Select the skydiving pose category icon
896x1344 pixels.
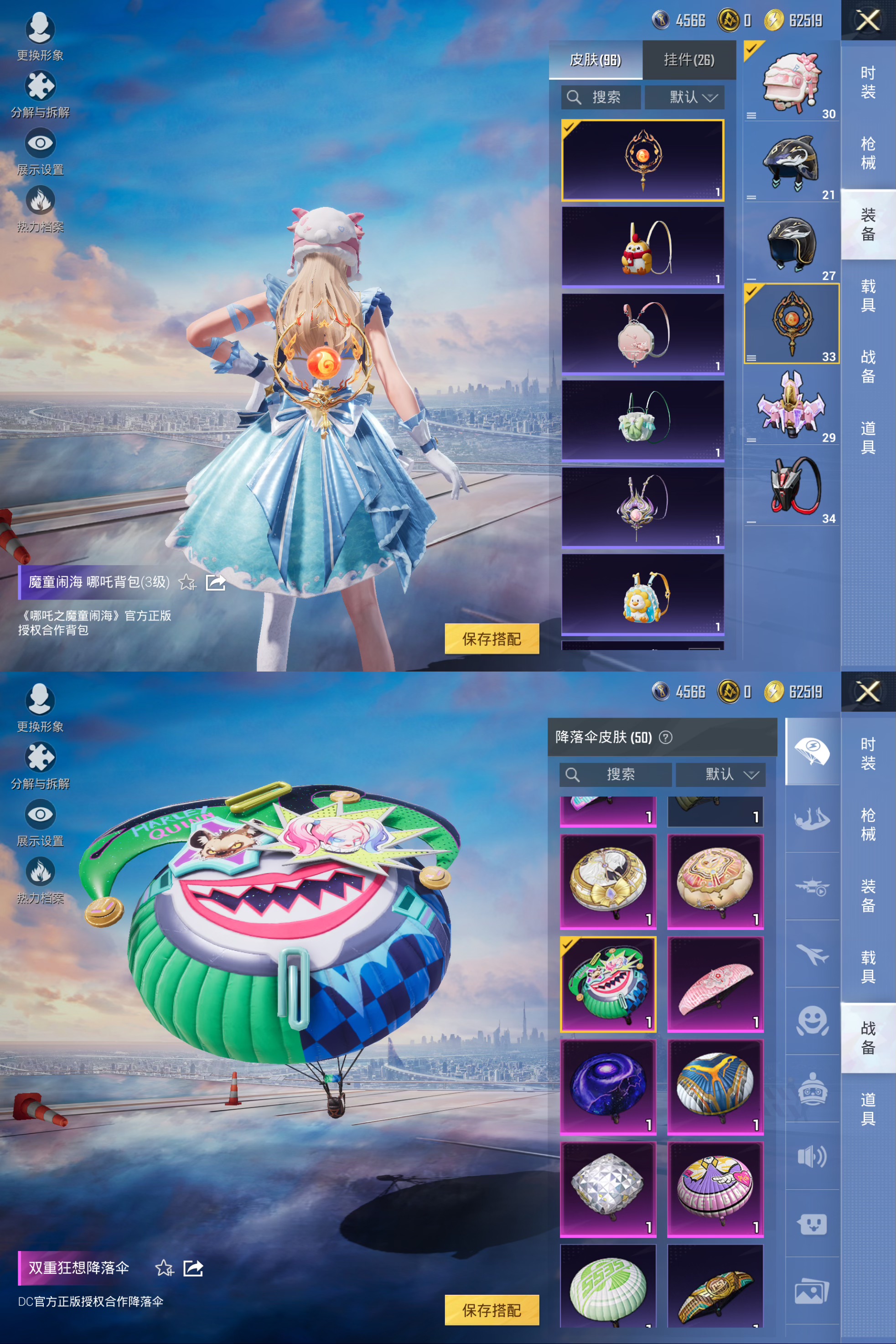tap(813, 819)
